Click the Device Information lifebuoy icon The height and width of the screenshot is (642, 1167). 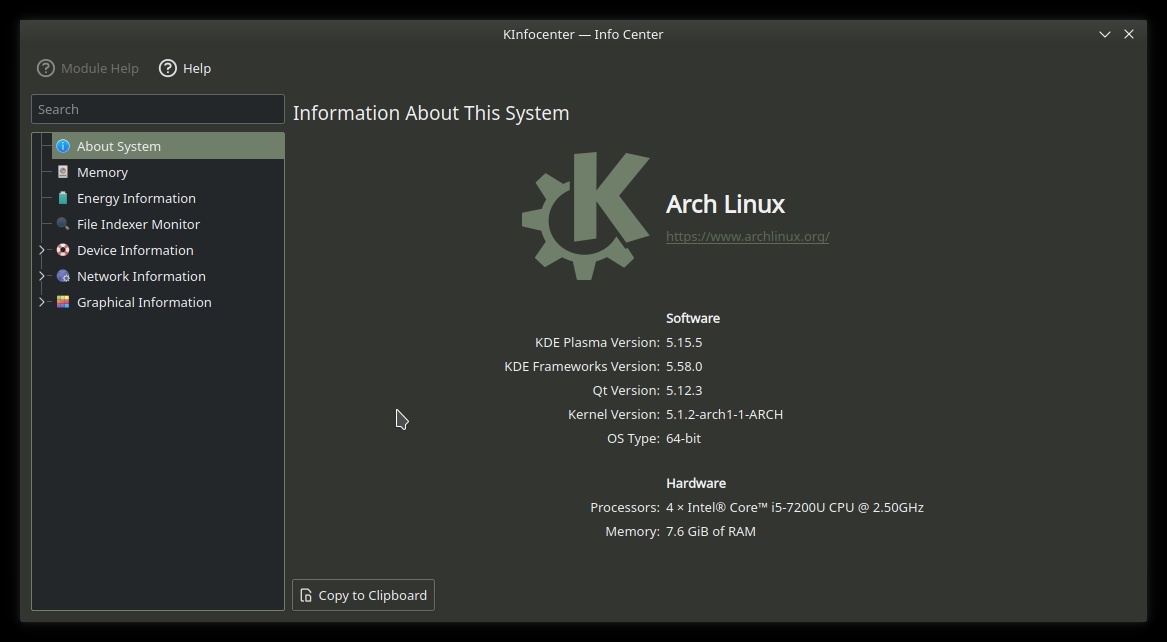(63, 250)
